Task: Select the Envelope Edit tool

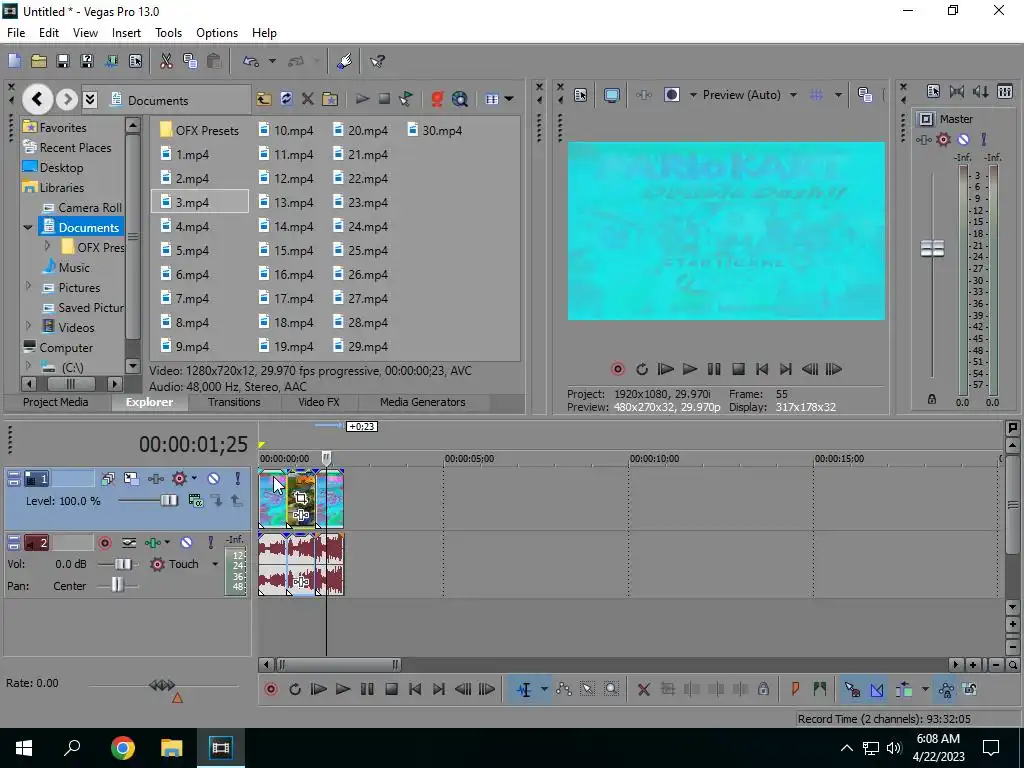Action: [564, 689]
